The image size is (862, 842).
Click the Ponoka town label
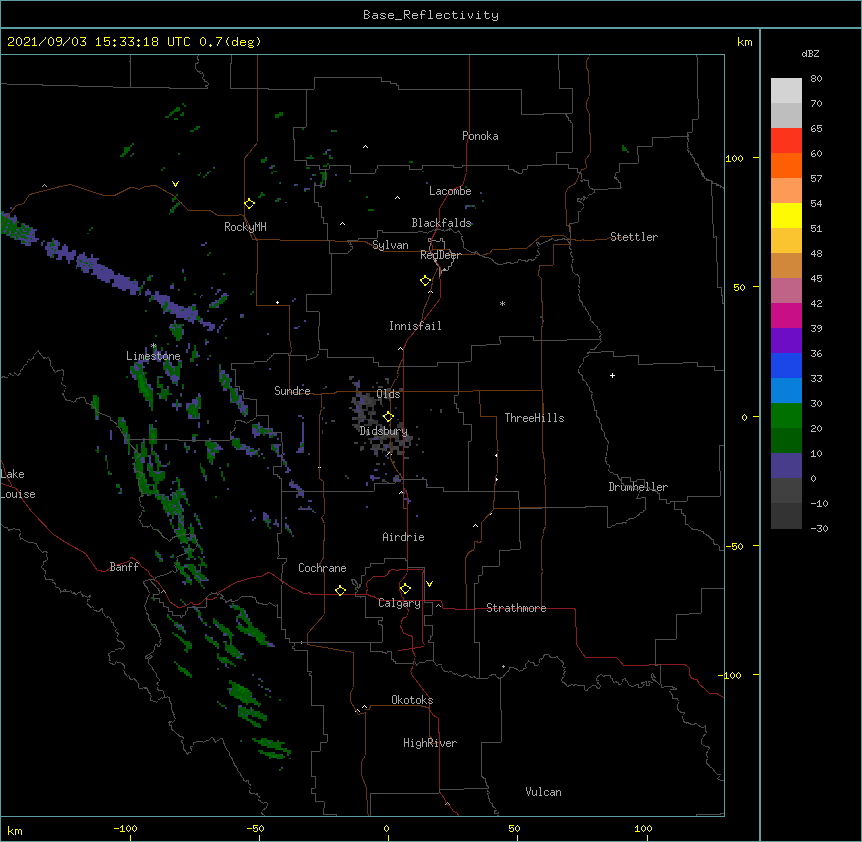point(480,136)
